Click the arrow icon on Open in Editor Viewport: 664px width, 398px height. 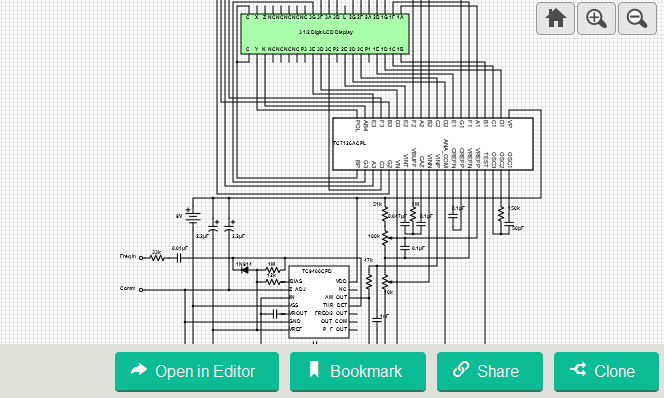(x=139, y=370)
